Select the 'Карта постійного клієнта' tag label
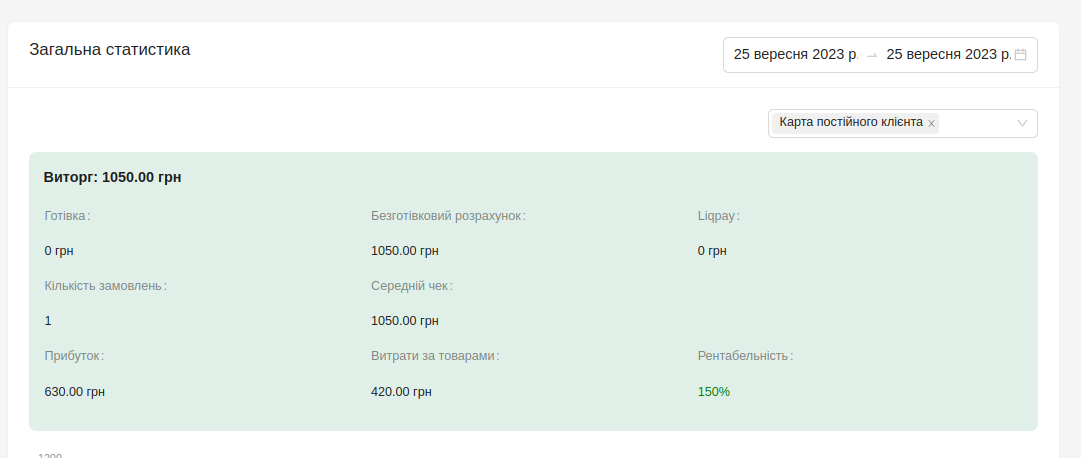 point(851,122)
